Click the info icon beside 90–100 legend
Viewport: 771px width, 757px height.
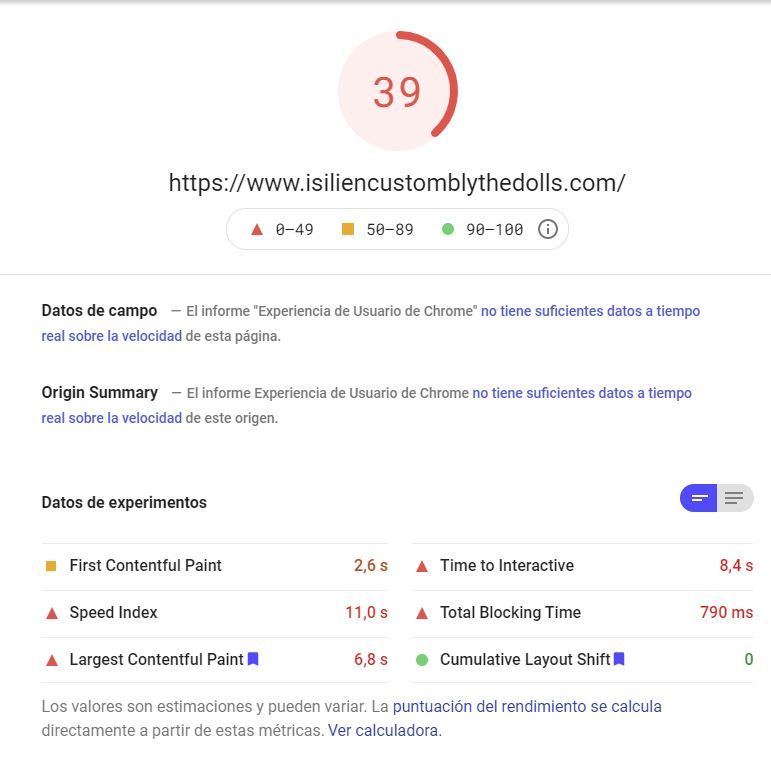[547, 229]
